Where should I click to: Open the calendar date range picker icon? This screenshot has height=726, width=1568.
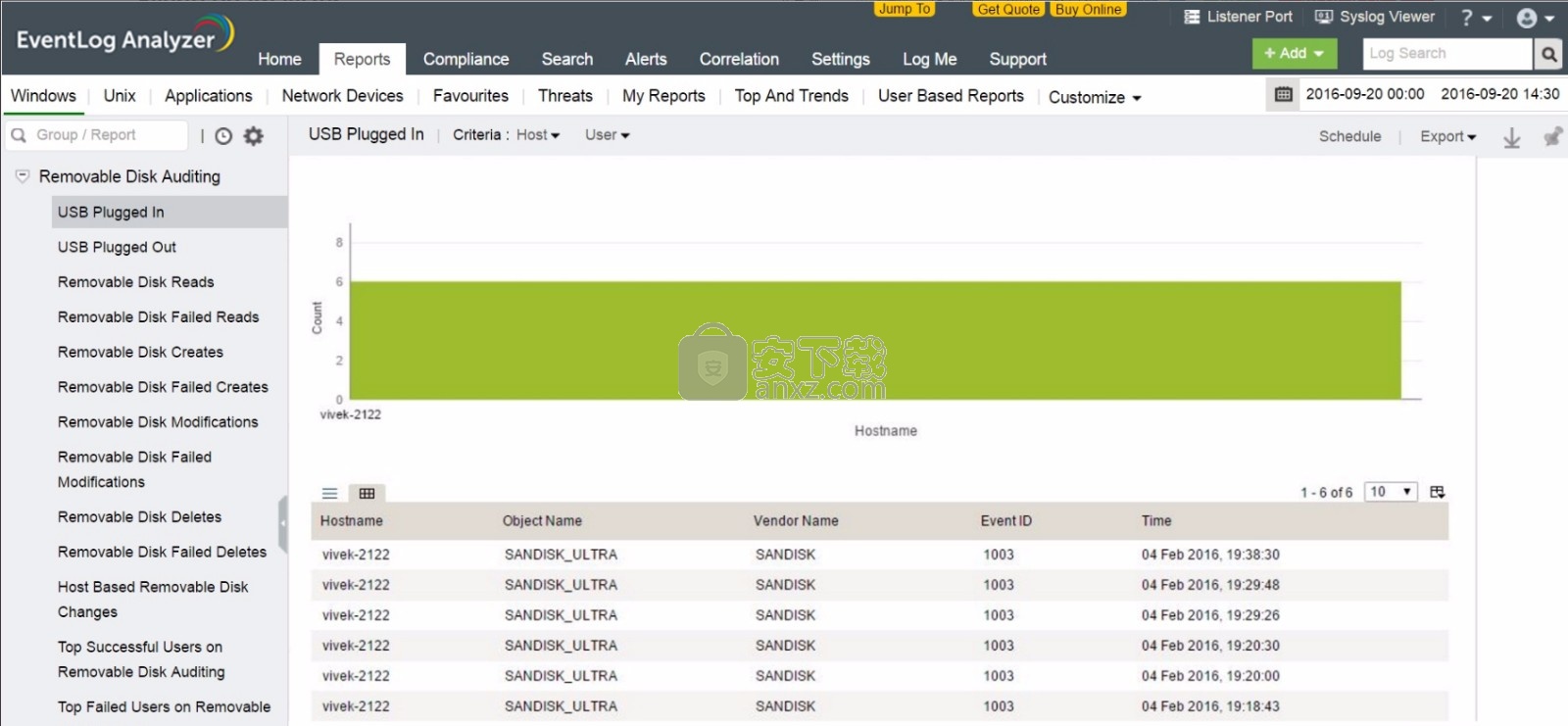point(1283,94)
